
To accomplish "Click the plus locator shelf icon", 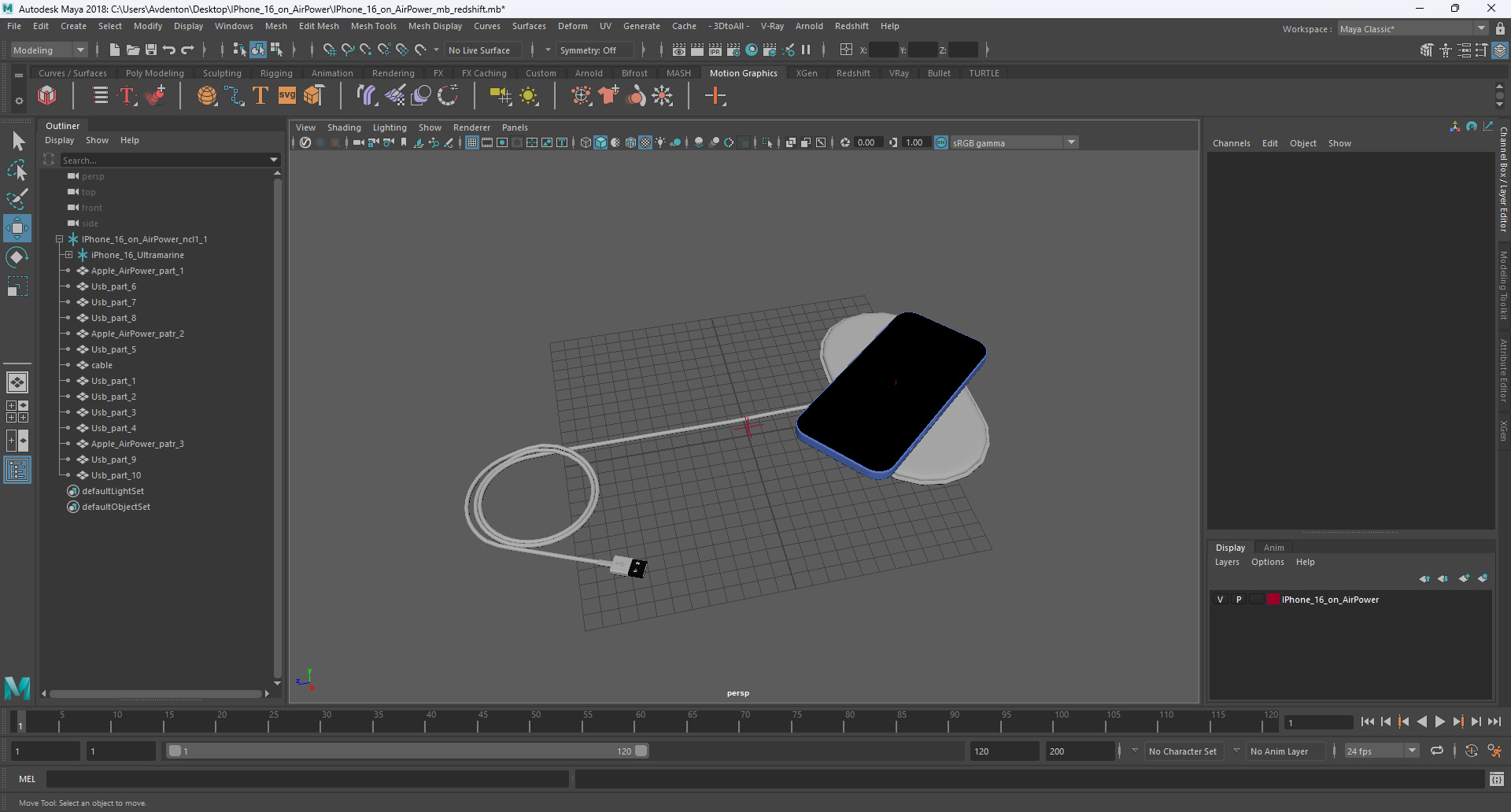I will point(715,96).
